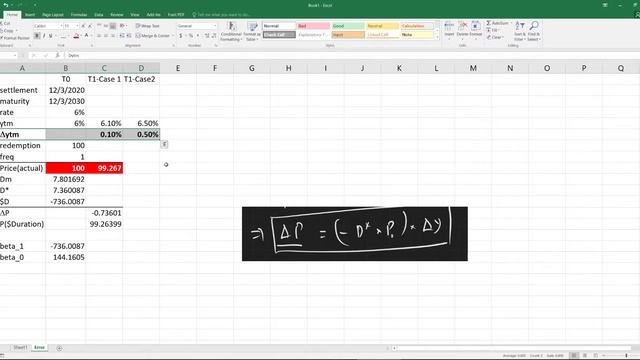The width and height of the screenshot is (640, 360).
Task: Select cell with price 99.267
Action: click(x=104, y=168)
